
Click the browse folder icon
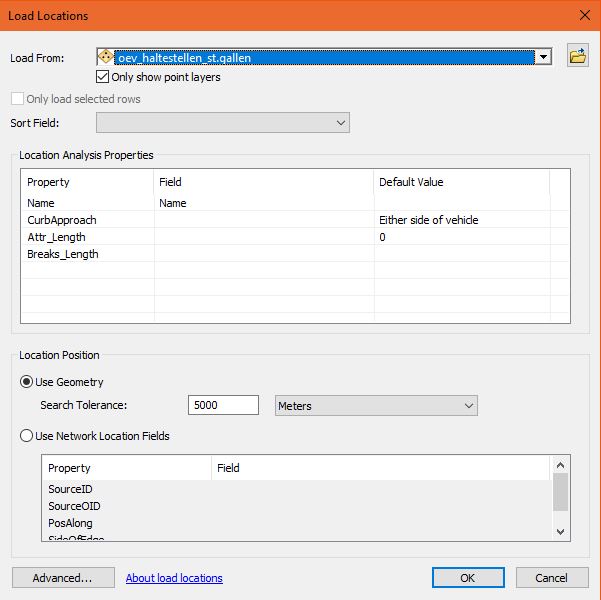coord(577,57)
